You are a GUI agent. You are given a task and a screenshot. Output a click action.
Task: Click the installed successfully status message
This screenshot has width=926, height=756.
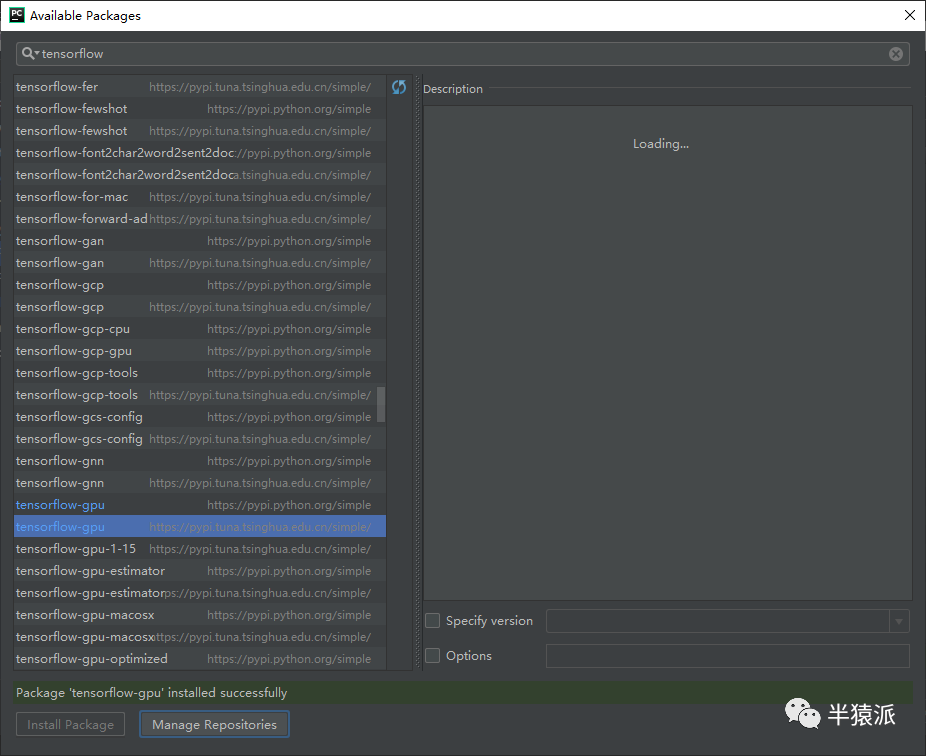tap(151, 692)
